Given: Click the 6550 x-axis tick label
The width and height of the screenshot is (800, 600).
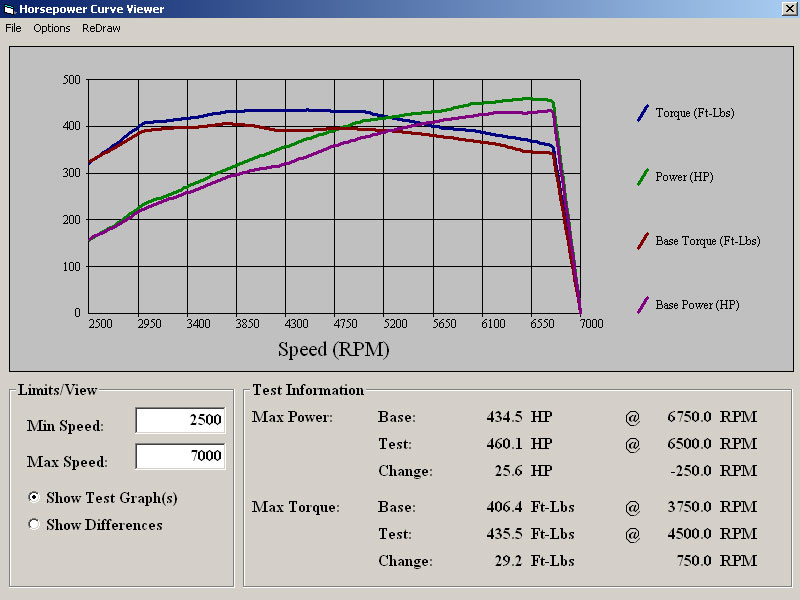Looking at the screenshot, I should click(x=542, y=323).
